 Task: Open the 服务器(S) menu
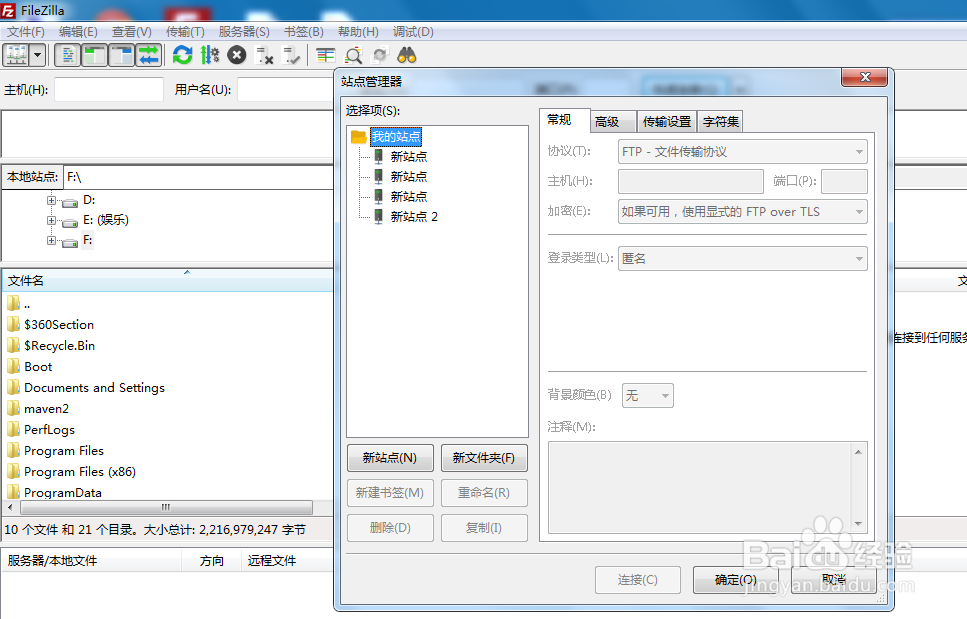coord(244,31)
